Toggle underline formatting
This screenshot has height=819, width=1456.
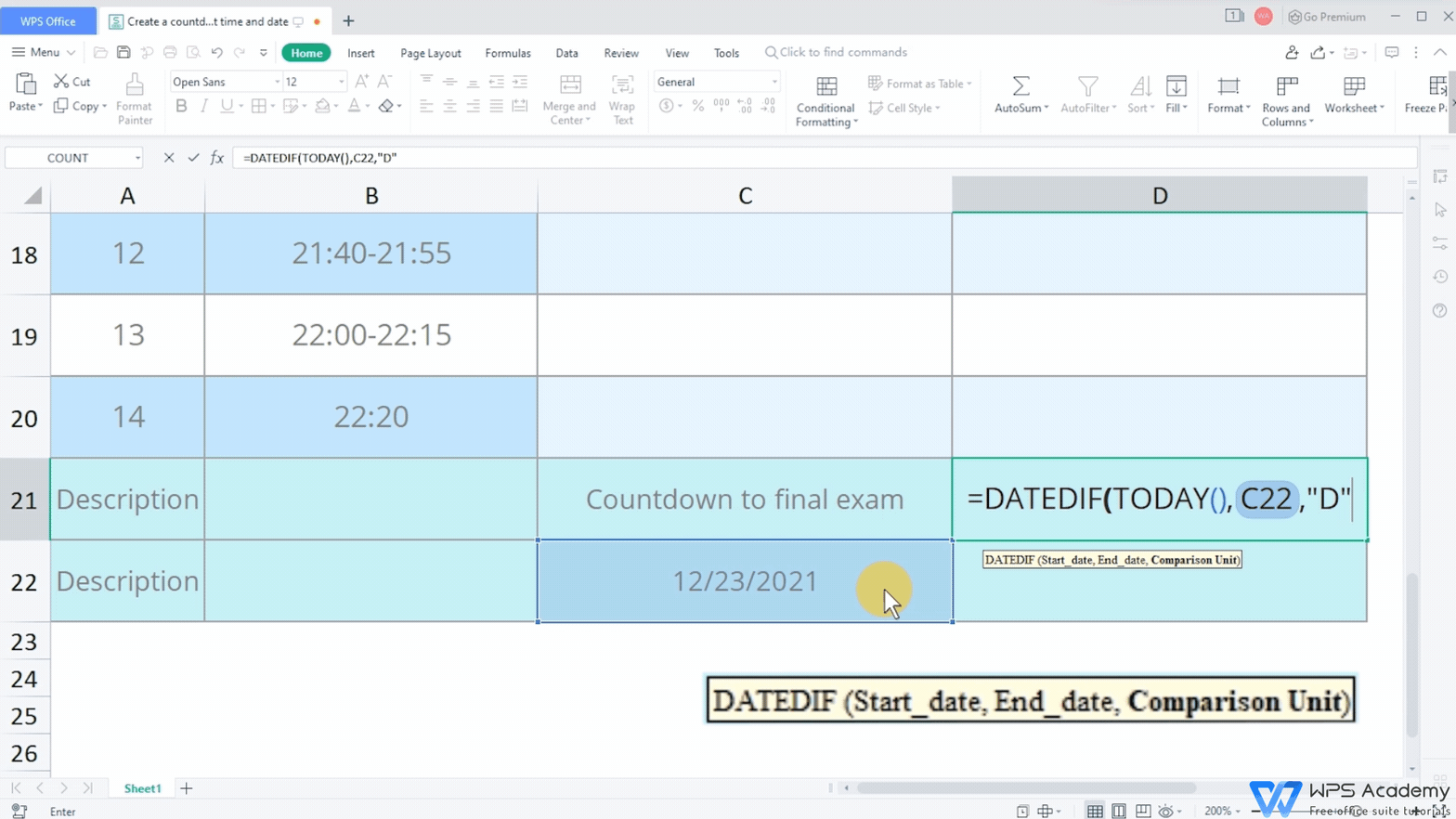click(x=226, y=107)
